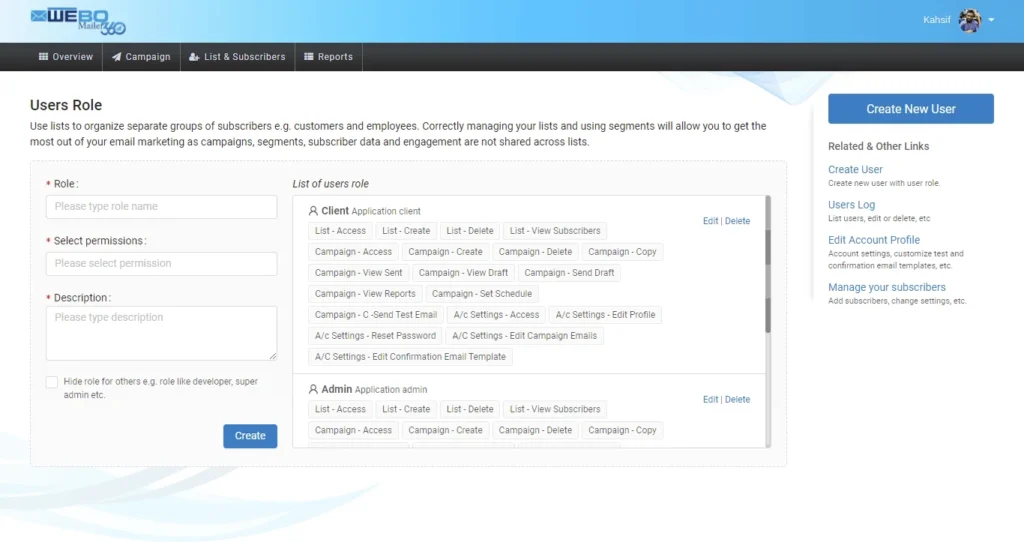
Task: Click the Client role user icon
Action: (x=313, y=211)
